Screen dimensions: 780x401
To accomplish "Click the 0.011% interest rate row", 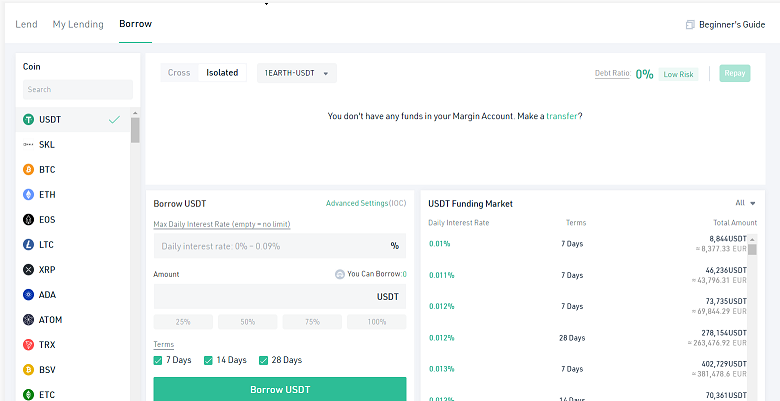I will pyautogui.click(x=587, y=275).
